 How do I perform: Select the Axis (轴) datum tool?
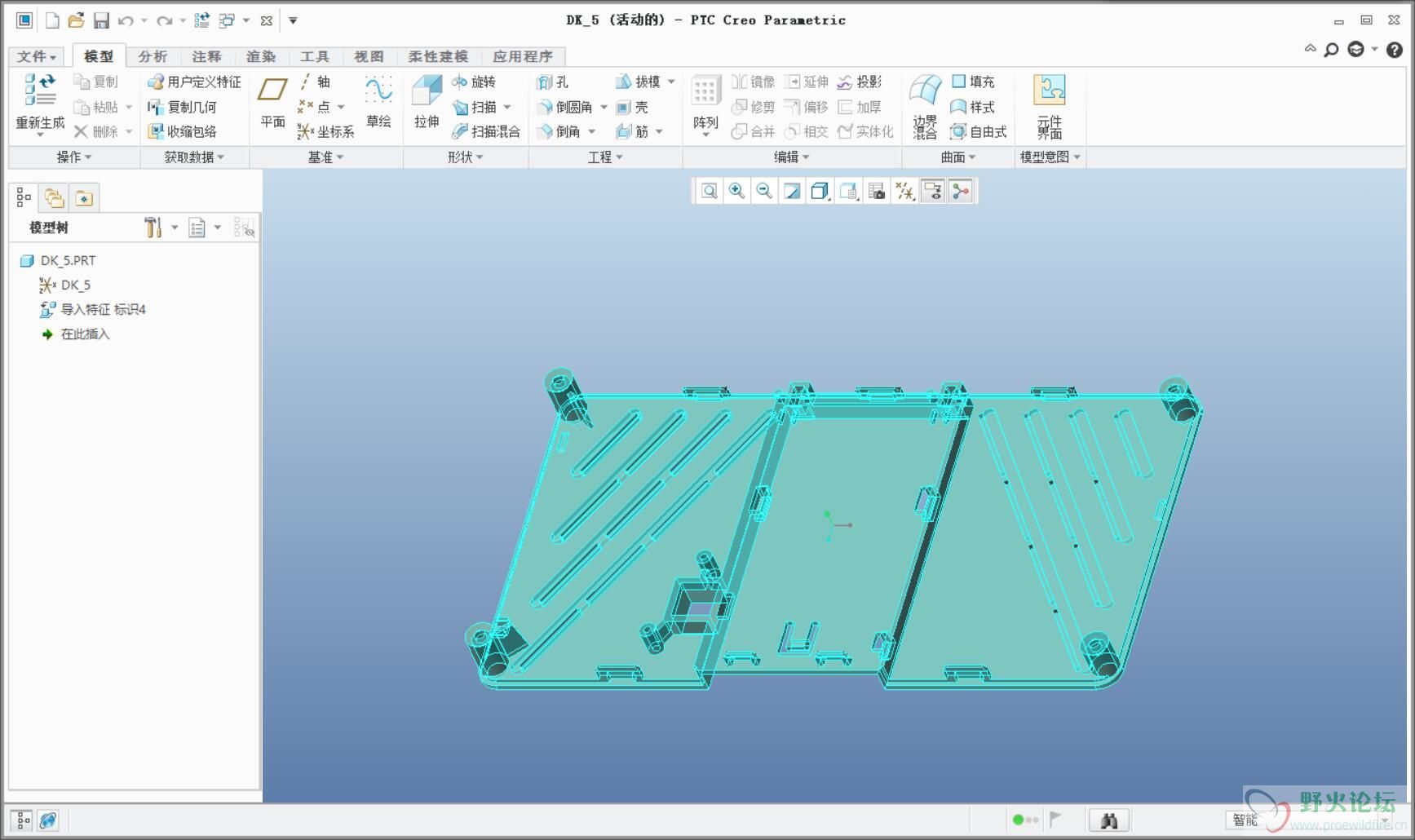[314, 82]
